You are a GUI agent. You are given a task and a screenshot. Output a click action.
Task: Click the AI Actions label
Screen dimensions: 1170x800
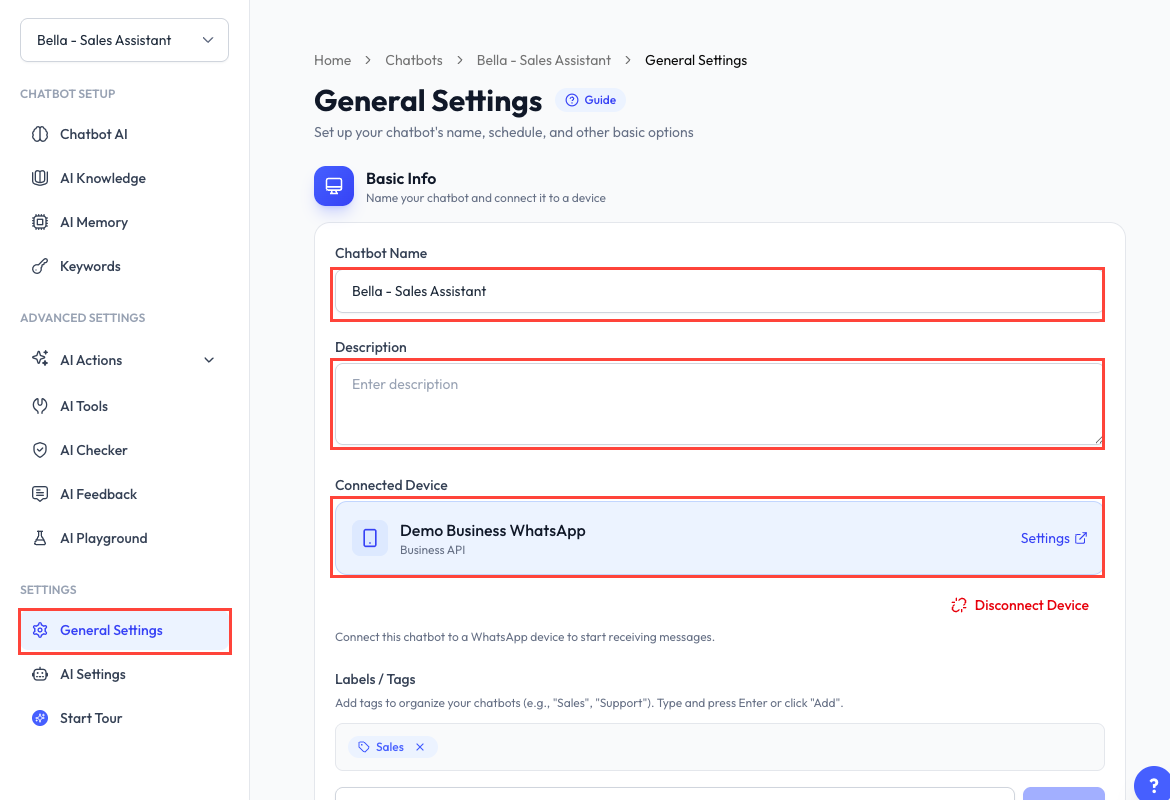[x=91, y=360]
